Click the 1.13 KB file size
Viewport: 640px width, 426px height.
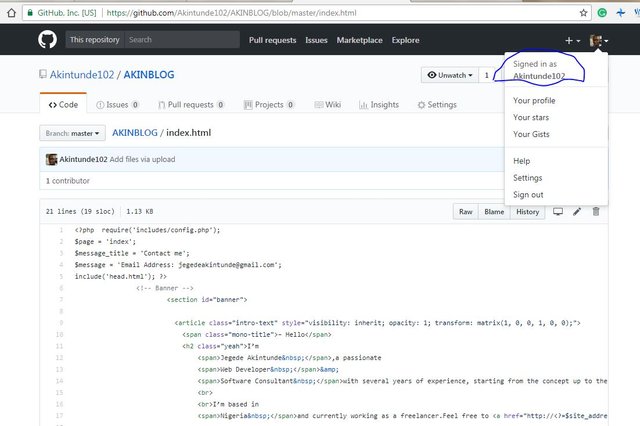coord(140,211)
